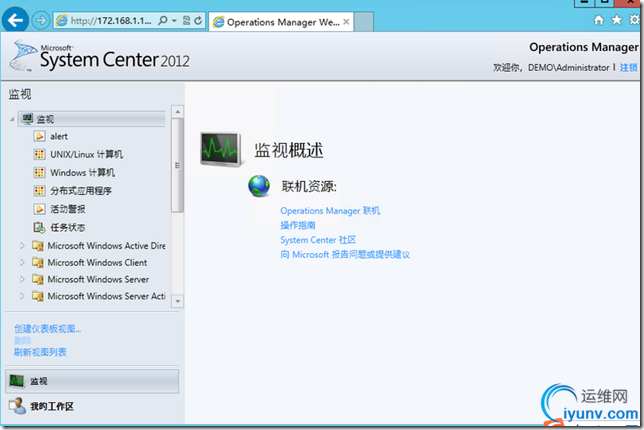Screen dimensions: 644x430
Task: Click the search magnifier in address bar
Action: pyautogui.click(x=163, y=21)
